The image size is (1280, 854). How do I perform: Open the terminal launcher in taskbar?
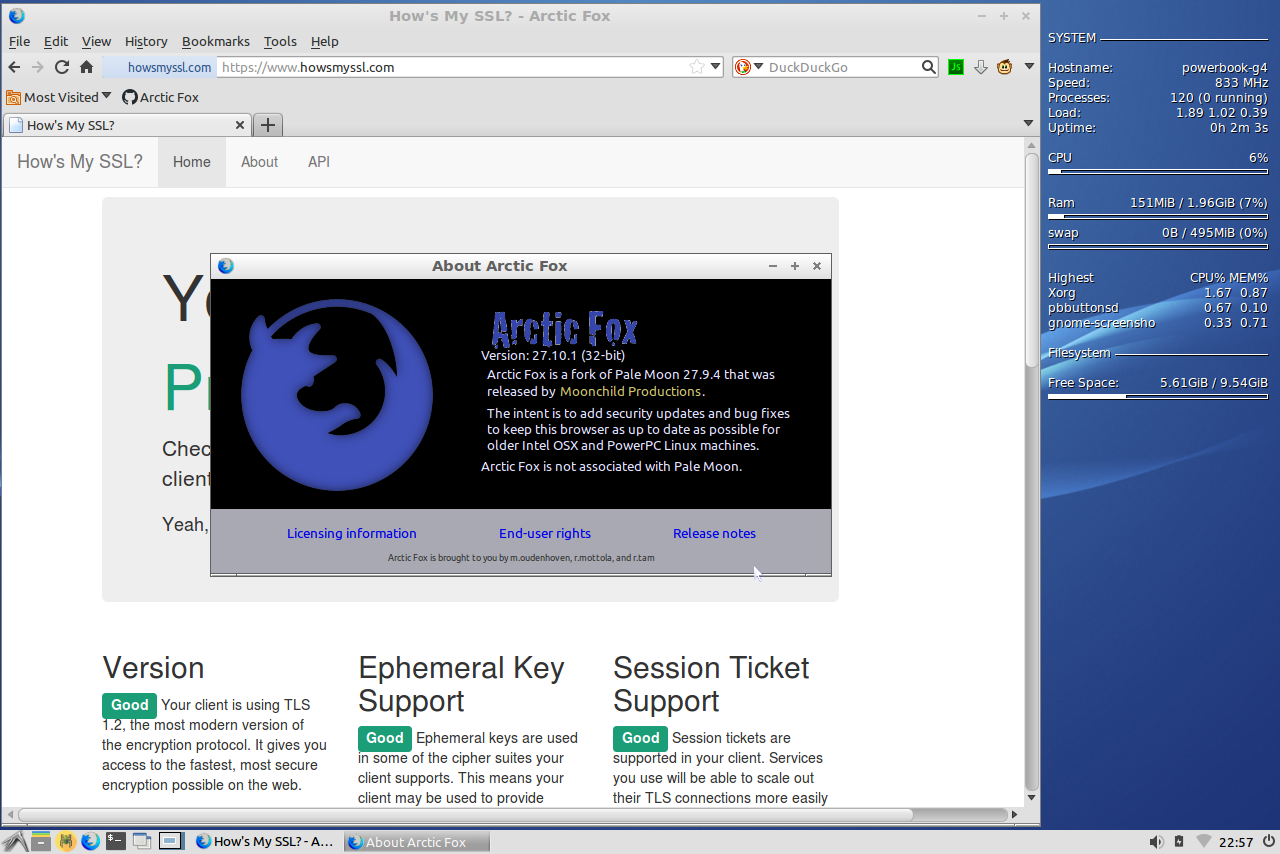(116, 841)
